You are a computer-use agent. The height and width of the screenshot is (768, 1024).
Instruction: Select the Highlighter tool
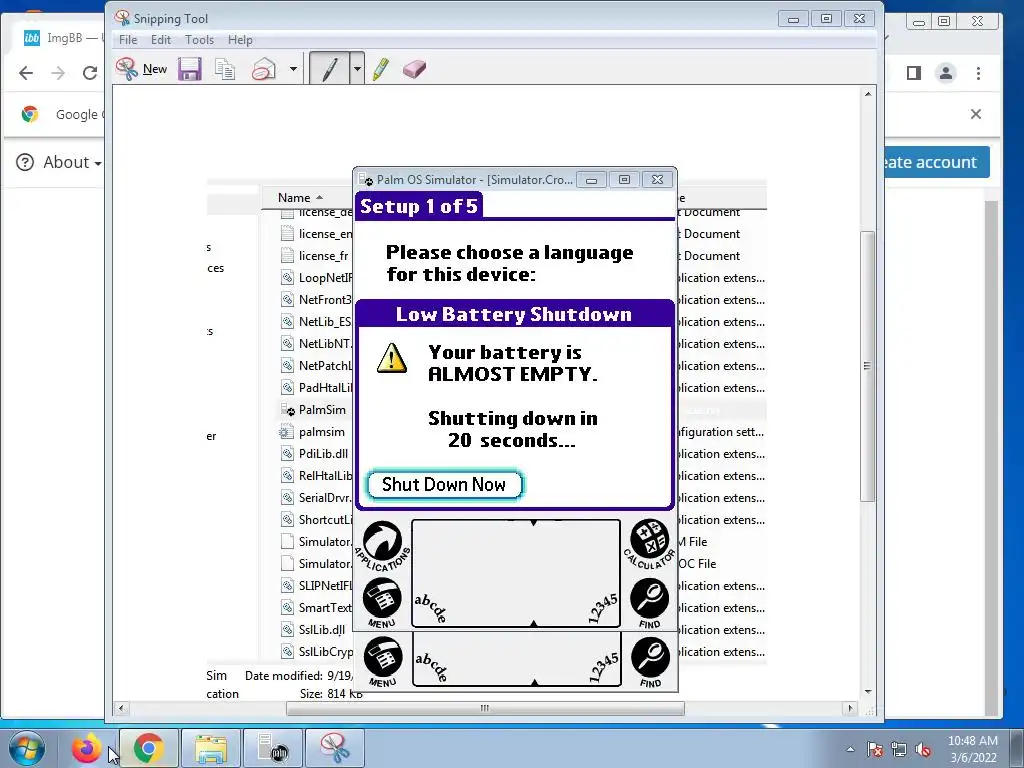(x=381, y=69)
